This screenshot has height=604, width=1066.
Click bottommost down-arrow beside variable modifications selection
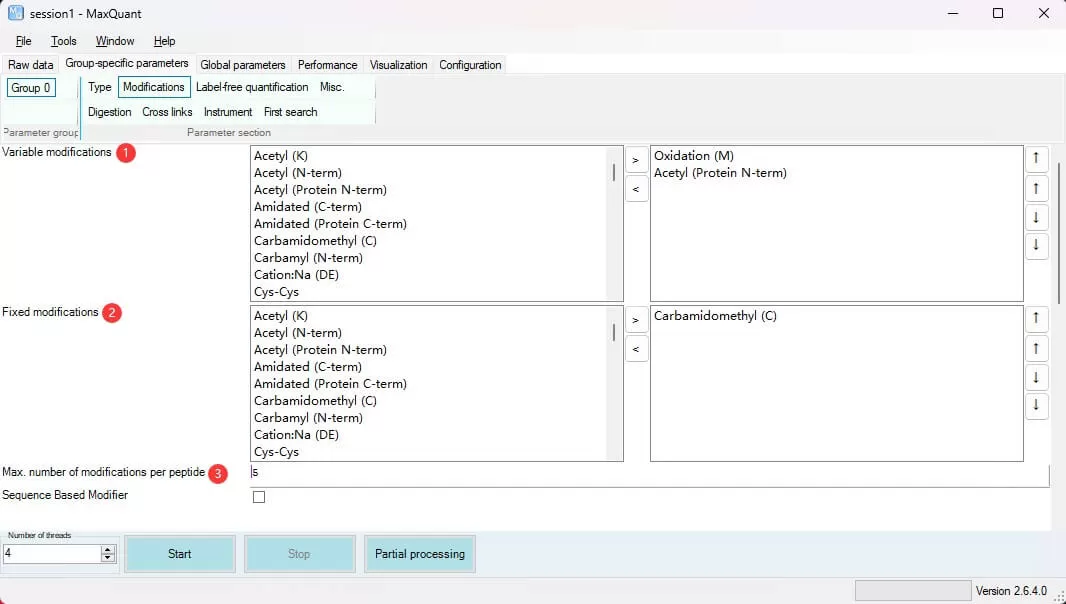(x=1036, y=245)
